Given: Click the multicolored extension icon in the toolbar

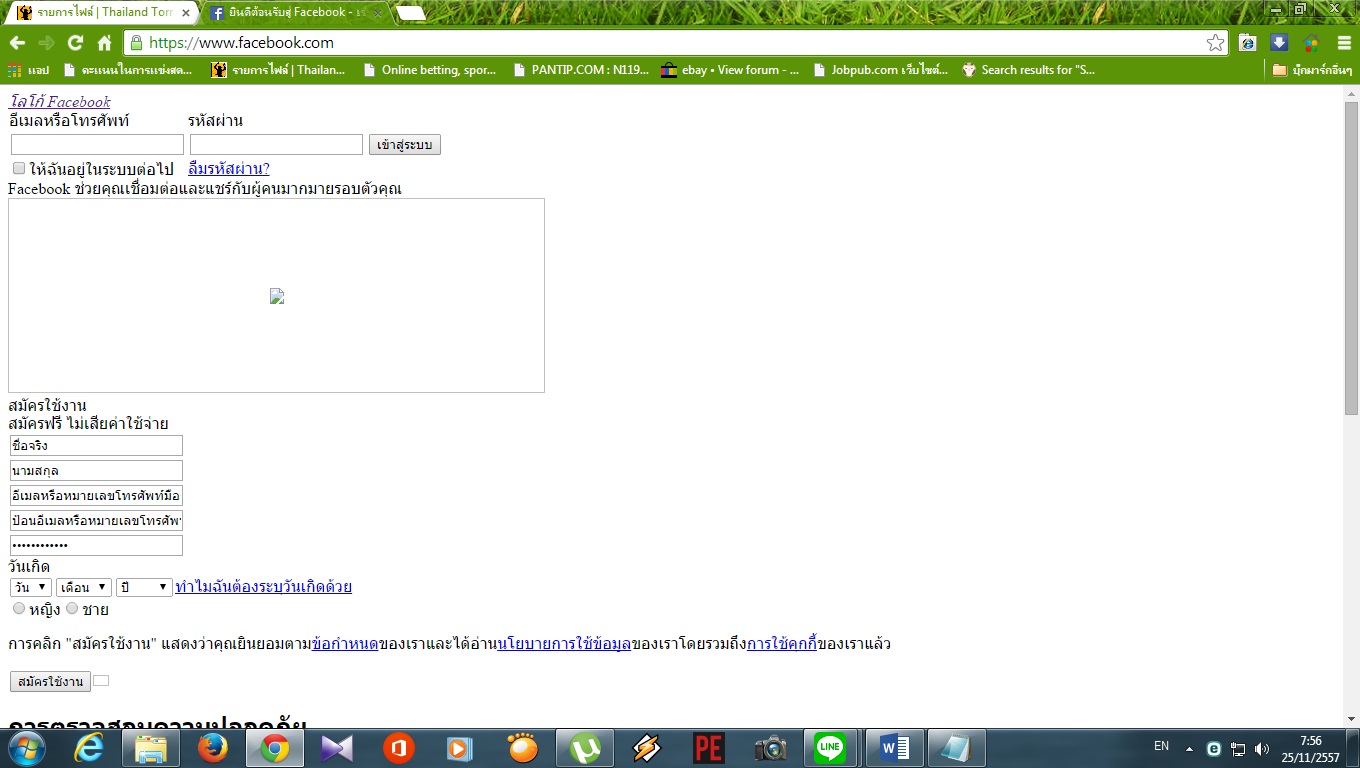Looking at the screenshot, I should pyautogui.click(x=1311, y=43).
